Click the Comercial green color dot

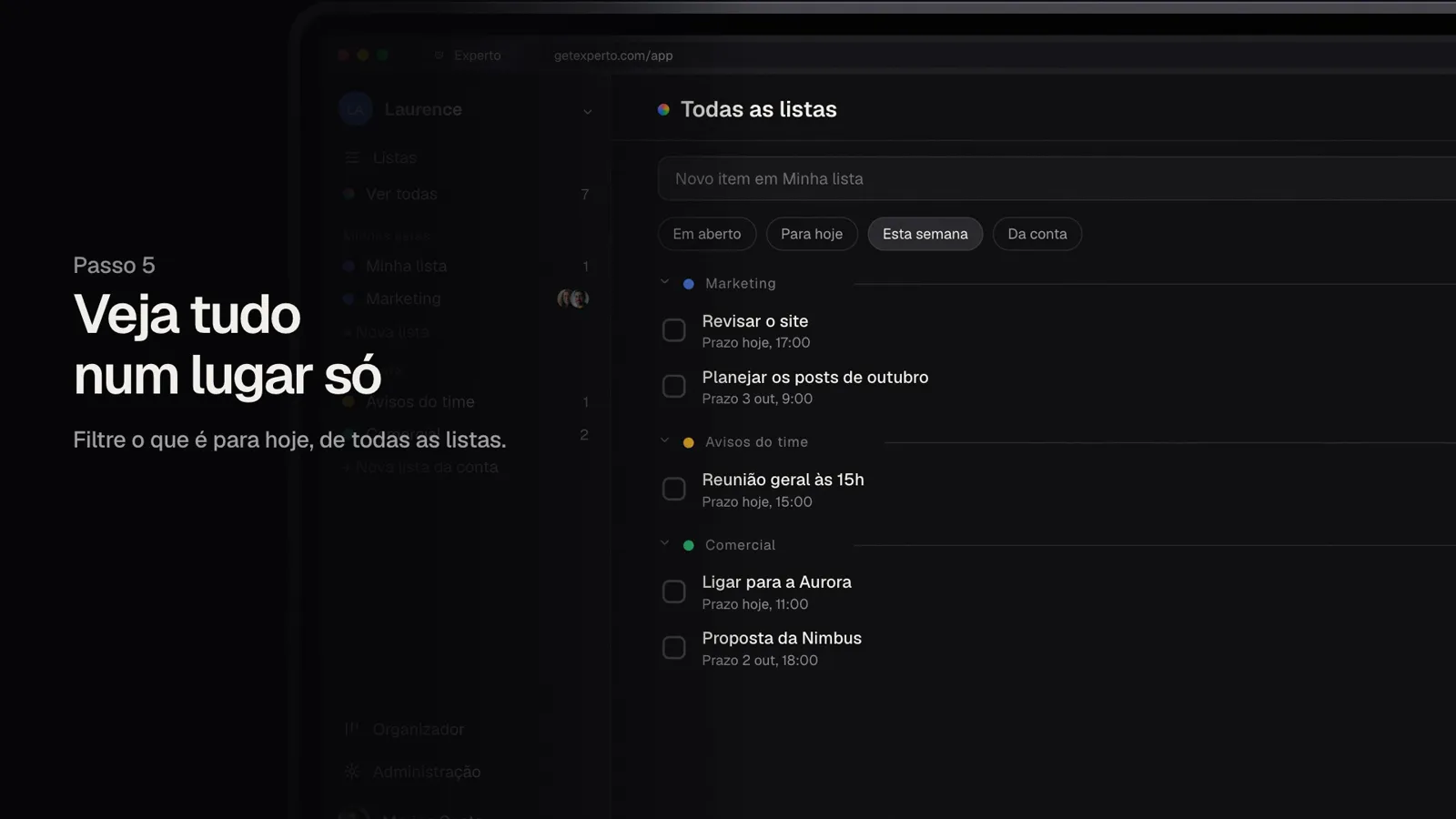(x=689, y=545)
